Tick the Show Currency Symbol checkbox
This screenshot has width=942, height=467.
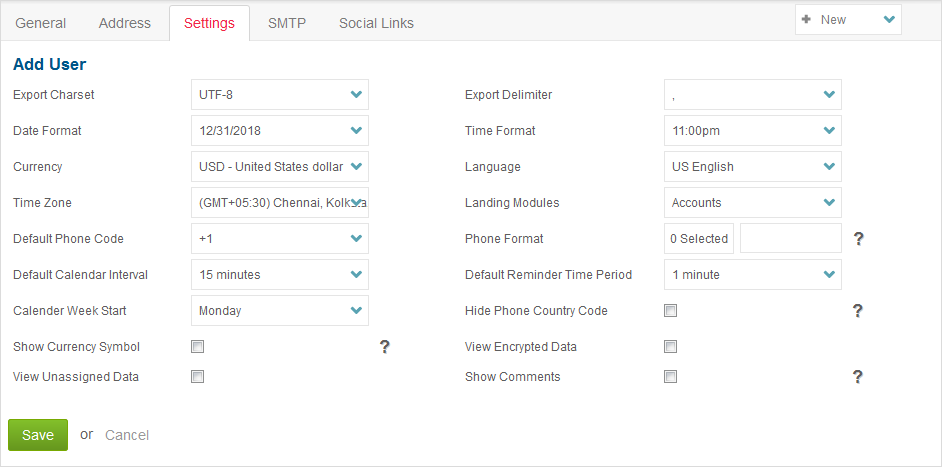pos(198,347)
